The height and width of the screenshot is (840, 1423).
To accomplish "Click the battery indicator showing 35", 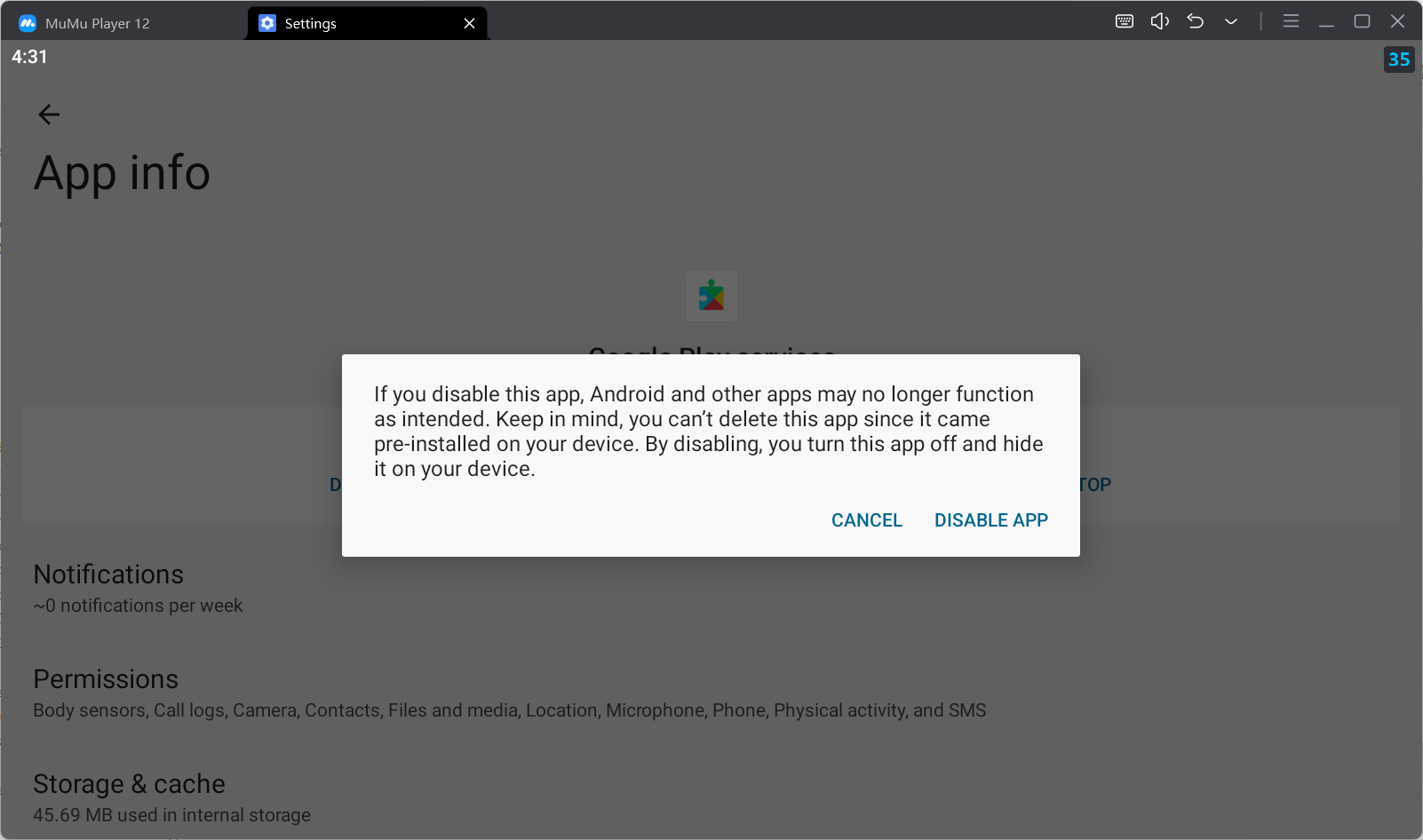I will coord(1399,59).
